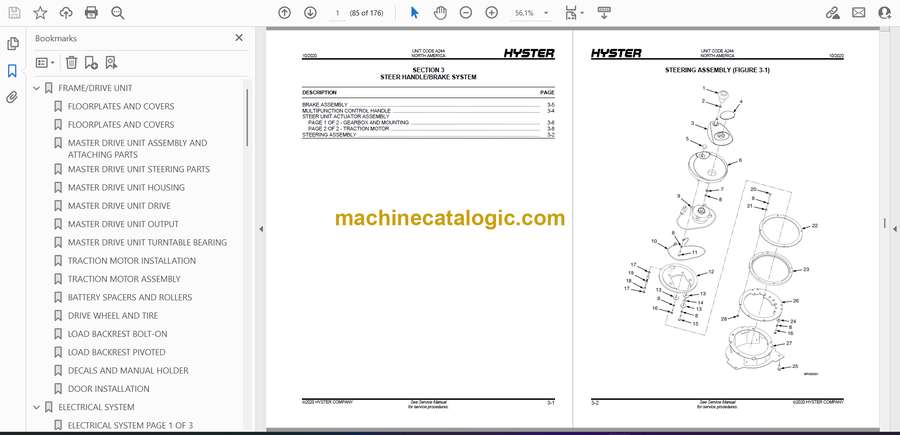The width and height of the screenshot is (900, 435).
Task: Open the second FLOORPLATES AND COVERS bookmark
Action: click(121, 125)
